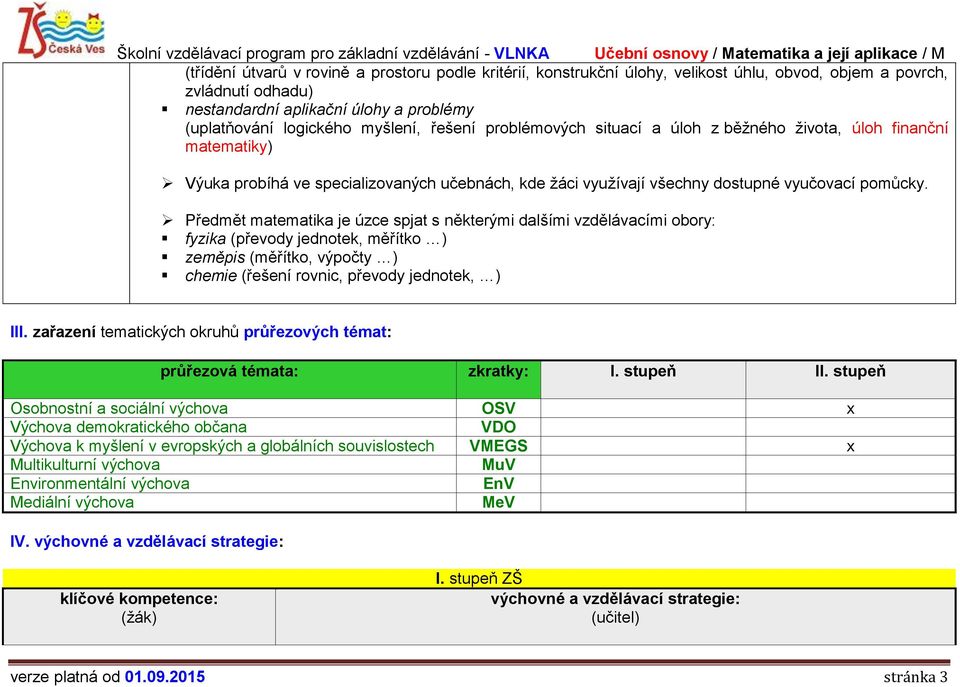The image size is (960, 687).
Task: Click the red word 'matematiky'
Action: point(227,146)
